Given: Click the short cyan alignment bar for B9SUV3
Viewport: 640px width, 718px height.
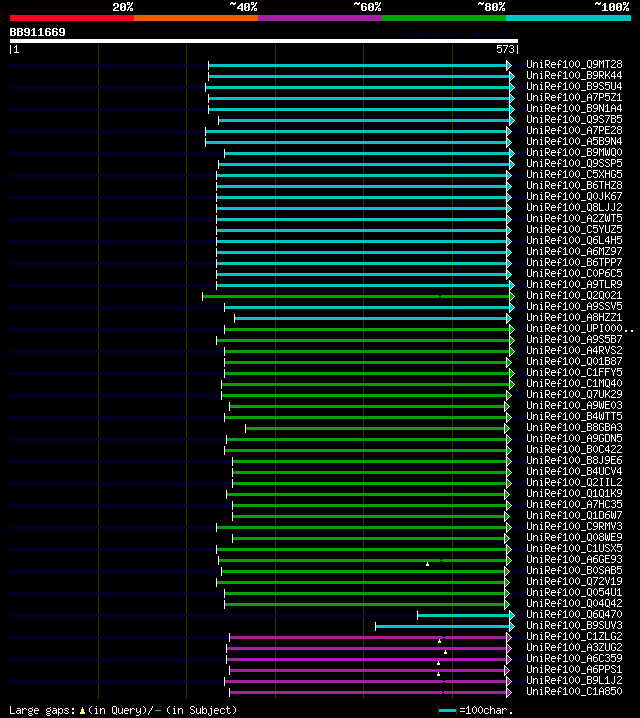Looking at the screenshot, I should click(x=442, y=626).
